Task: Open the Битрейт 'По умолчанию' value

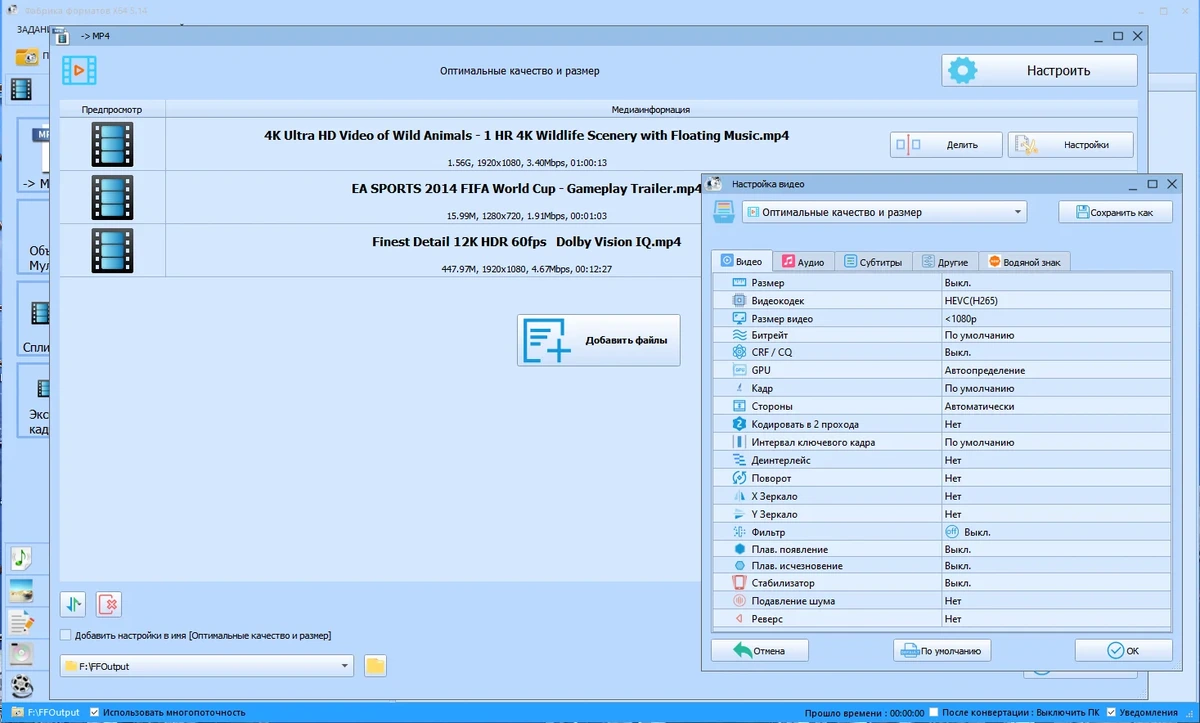Action: [x=1056, y=335]
